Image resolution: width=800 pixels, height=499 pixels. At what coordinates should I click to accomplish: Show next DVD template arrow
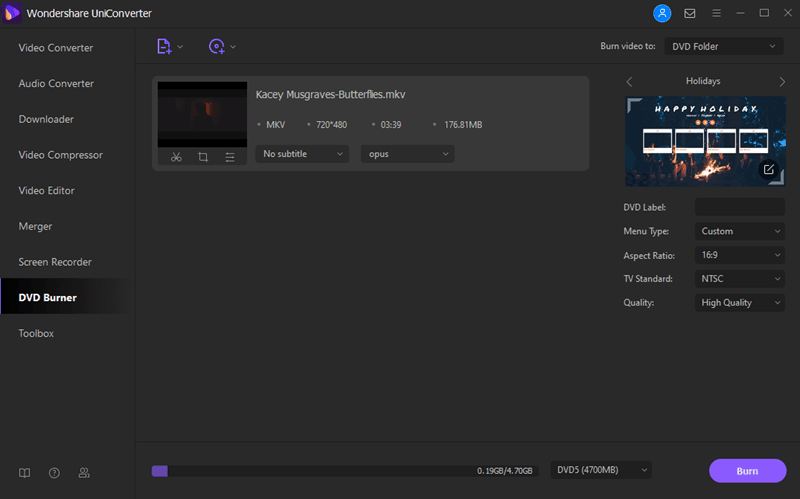pyautogui.click(x=782, y=82)
